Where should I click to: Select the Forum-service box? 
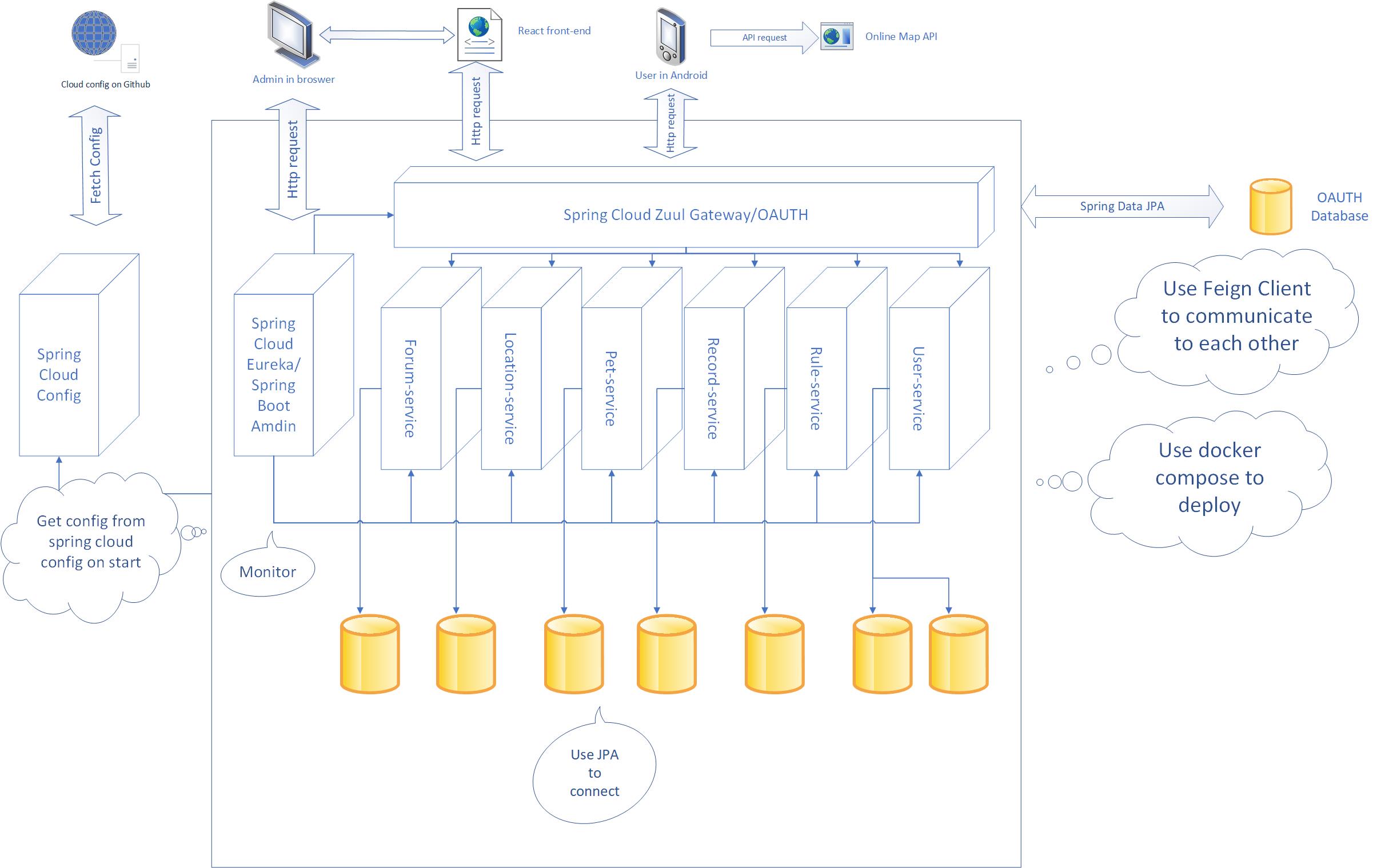click(410, 388)
